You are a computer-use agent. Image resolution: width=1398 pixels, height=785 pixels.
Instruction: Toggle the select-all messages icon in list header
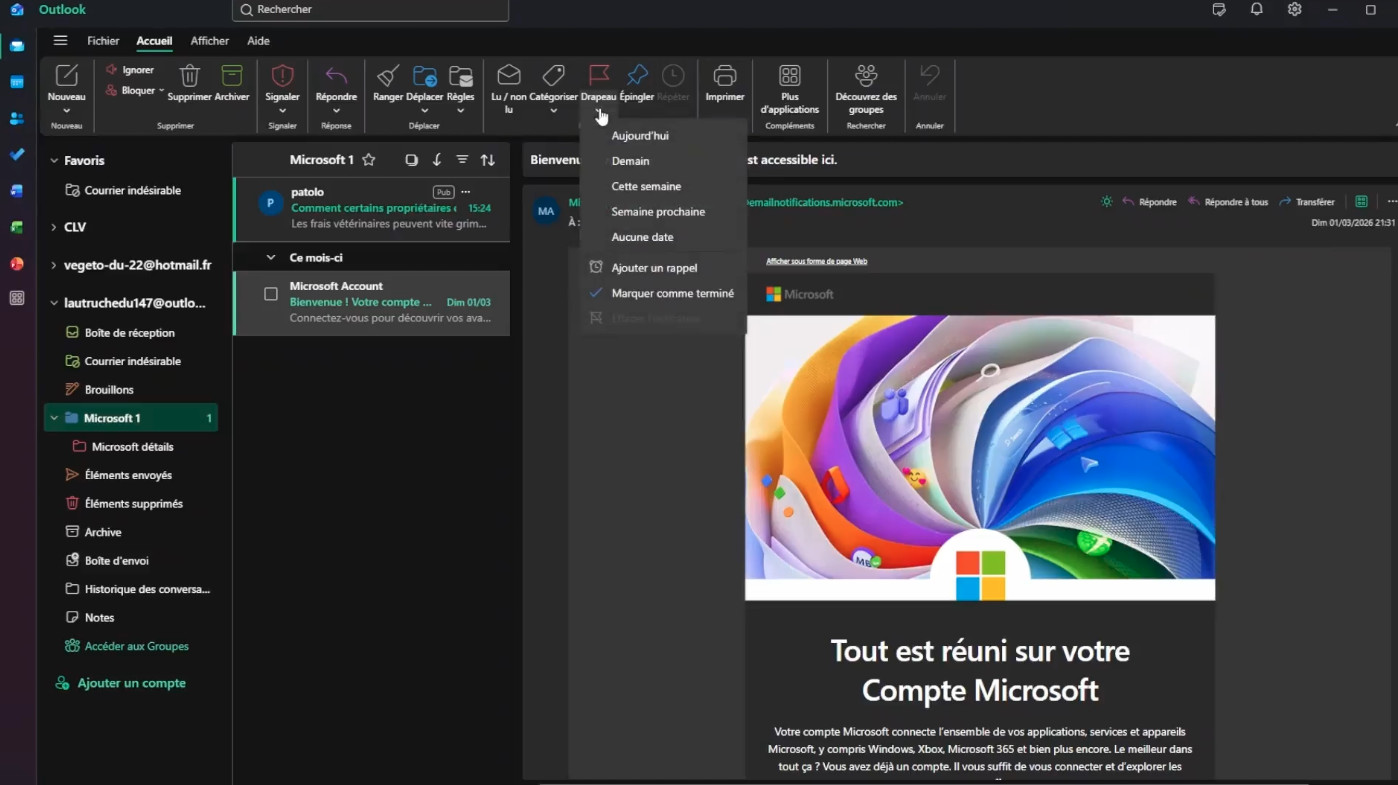(411, 160)
